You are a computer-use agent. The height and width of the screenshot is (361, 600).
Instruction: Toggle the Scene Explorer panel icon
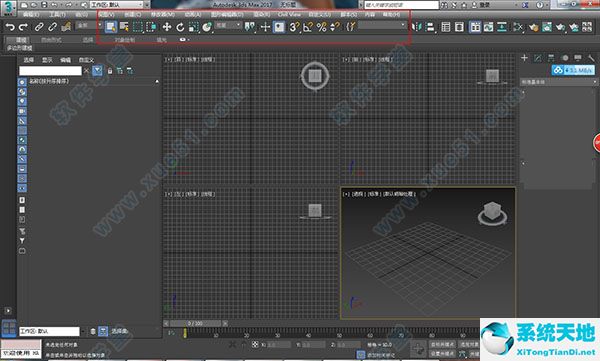pos(446,27)
